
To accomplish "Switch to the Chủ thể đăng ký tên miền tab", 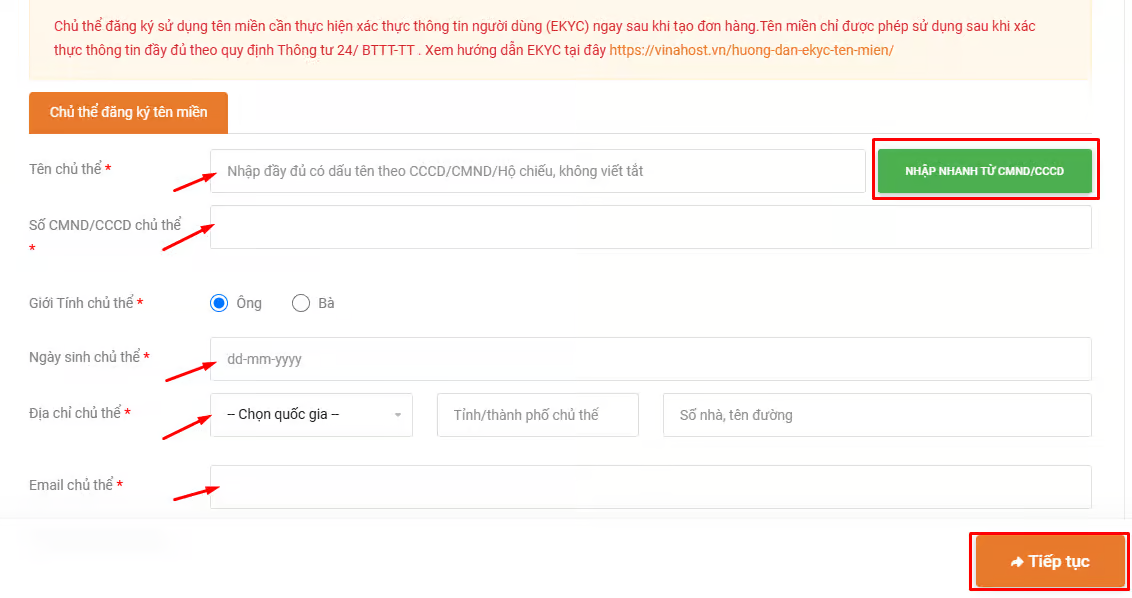I will pos(128,112).
